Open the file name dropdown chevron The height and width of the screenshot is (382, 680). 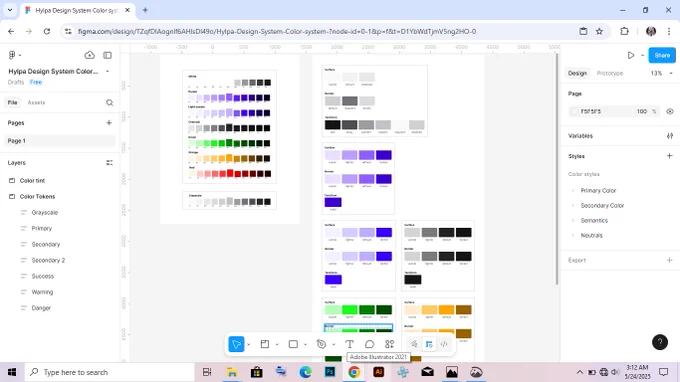pyautogui.click(x=108, y=71)
